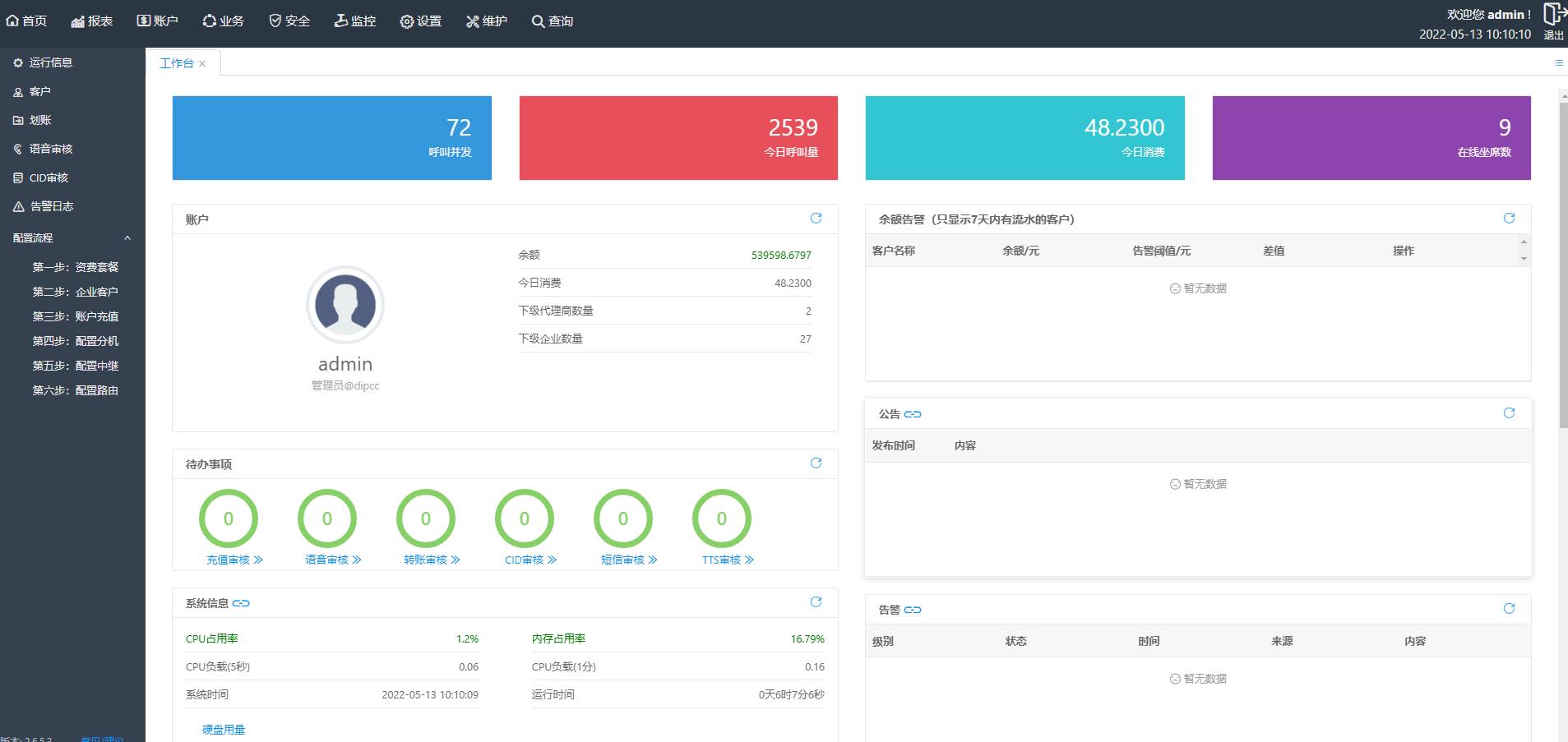Open the 设置 settings menu
Screen dimensions: 1568x742
(421, 21)
